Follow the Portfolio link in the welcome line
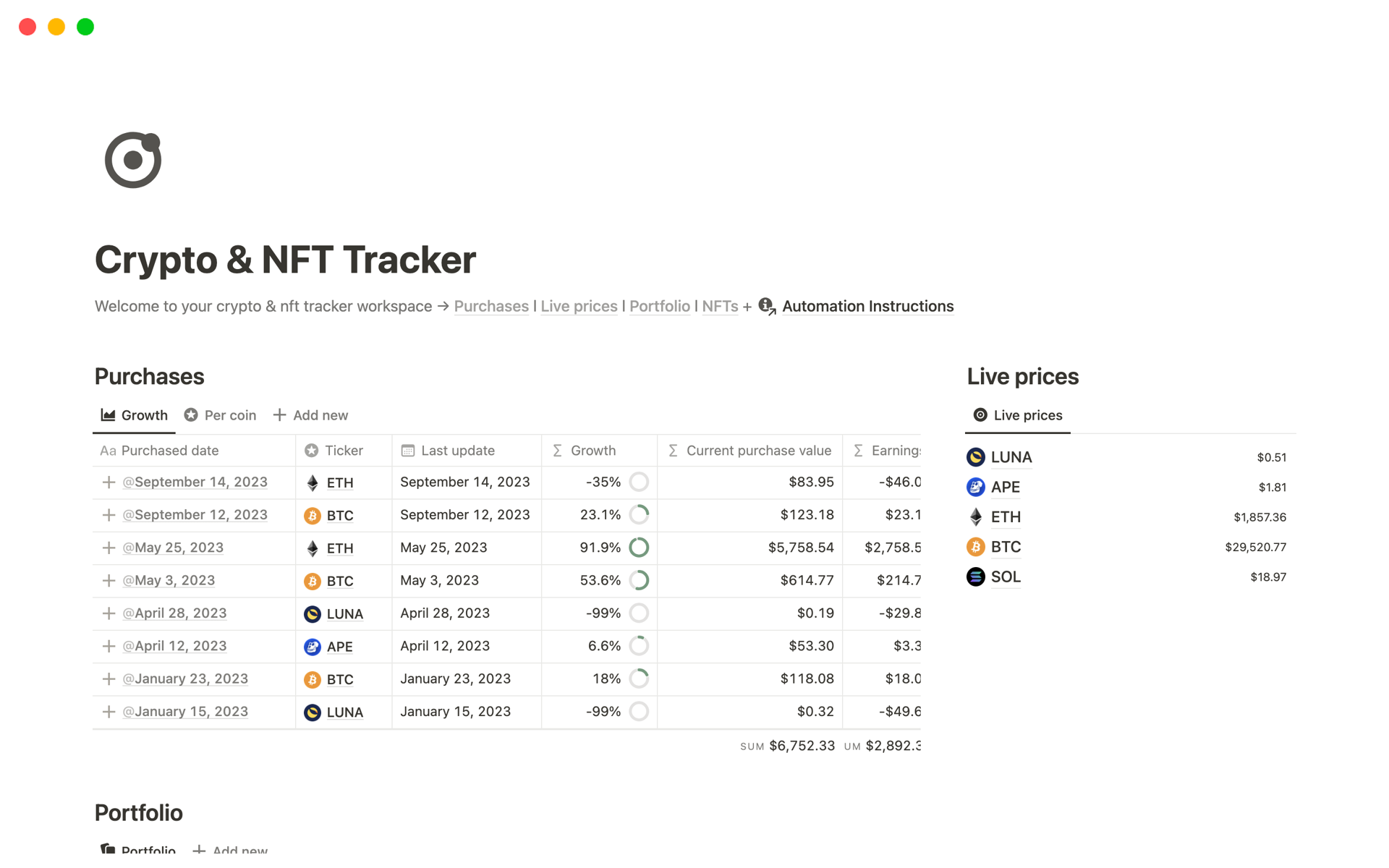The width and height of the screenshot is (1389, 868). coord(659,307)
